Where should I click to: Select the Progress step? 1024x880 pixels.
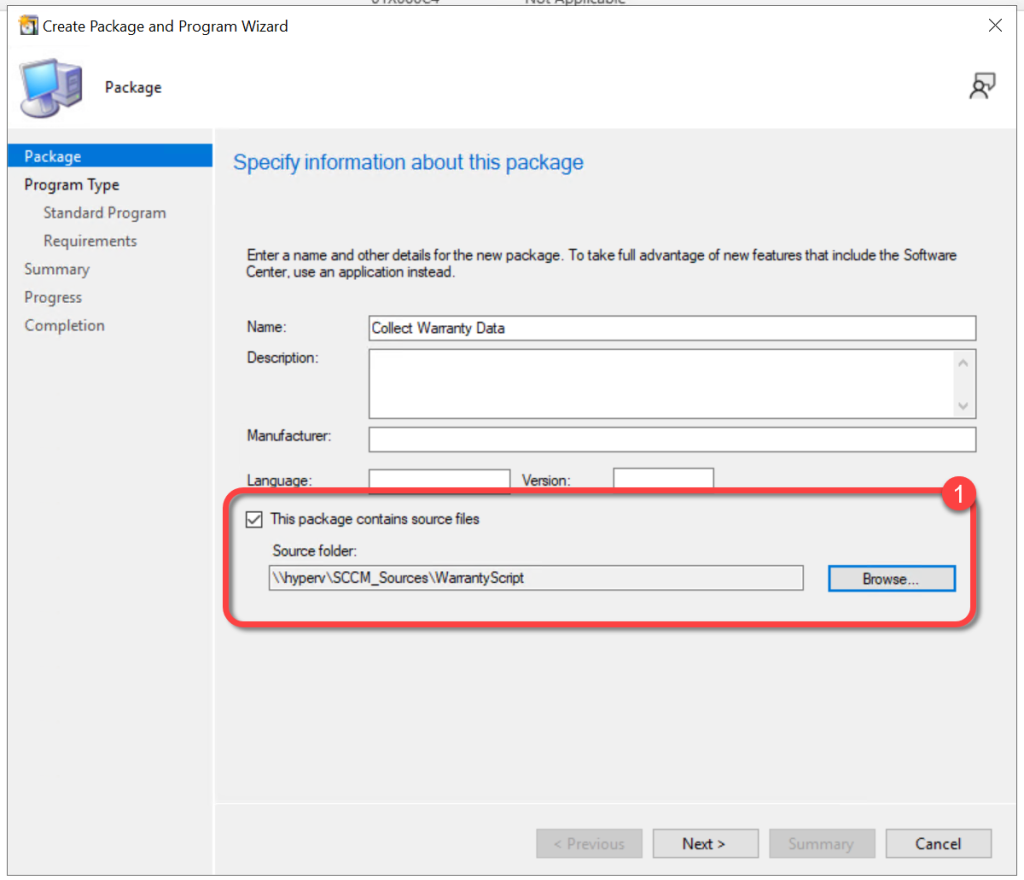pos(53,297)
